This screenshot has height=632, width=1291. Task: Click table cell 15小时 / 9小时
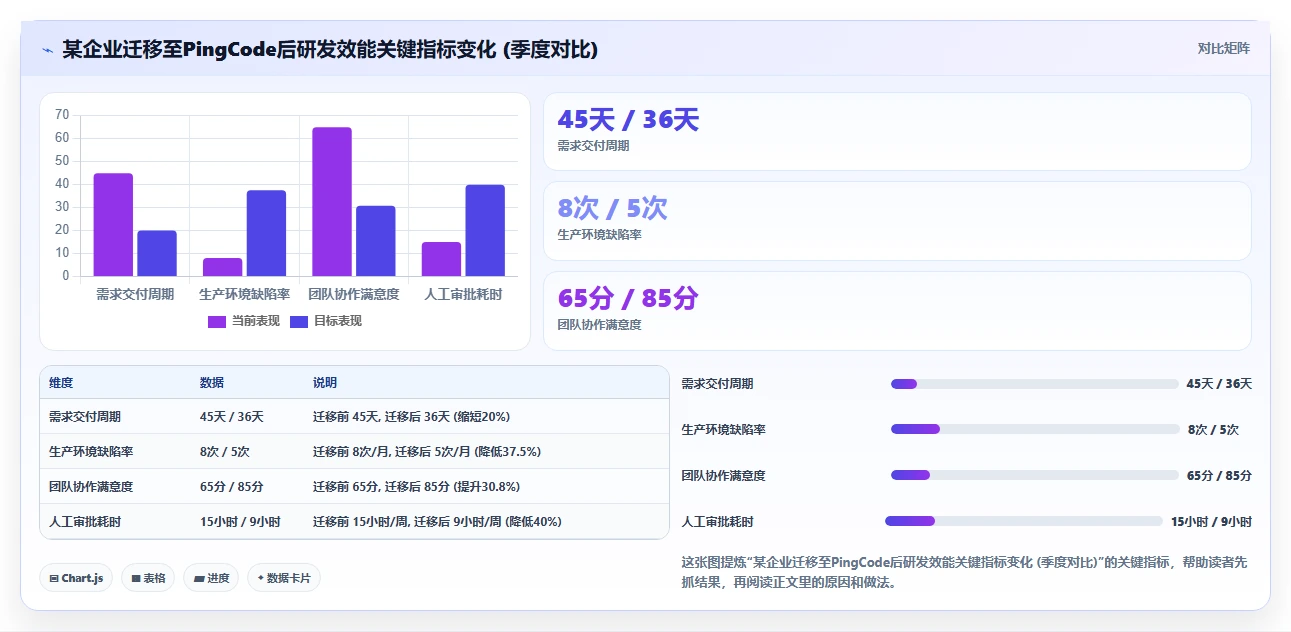pyautogui.click(x=240, y=521)
